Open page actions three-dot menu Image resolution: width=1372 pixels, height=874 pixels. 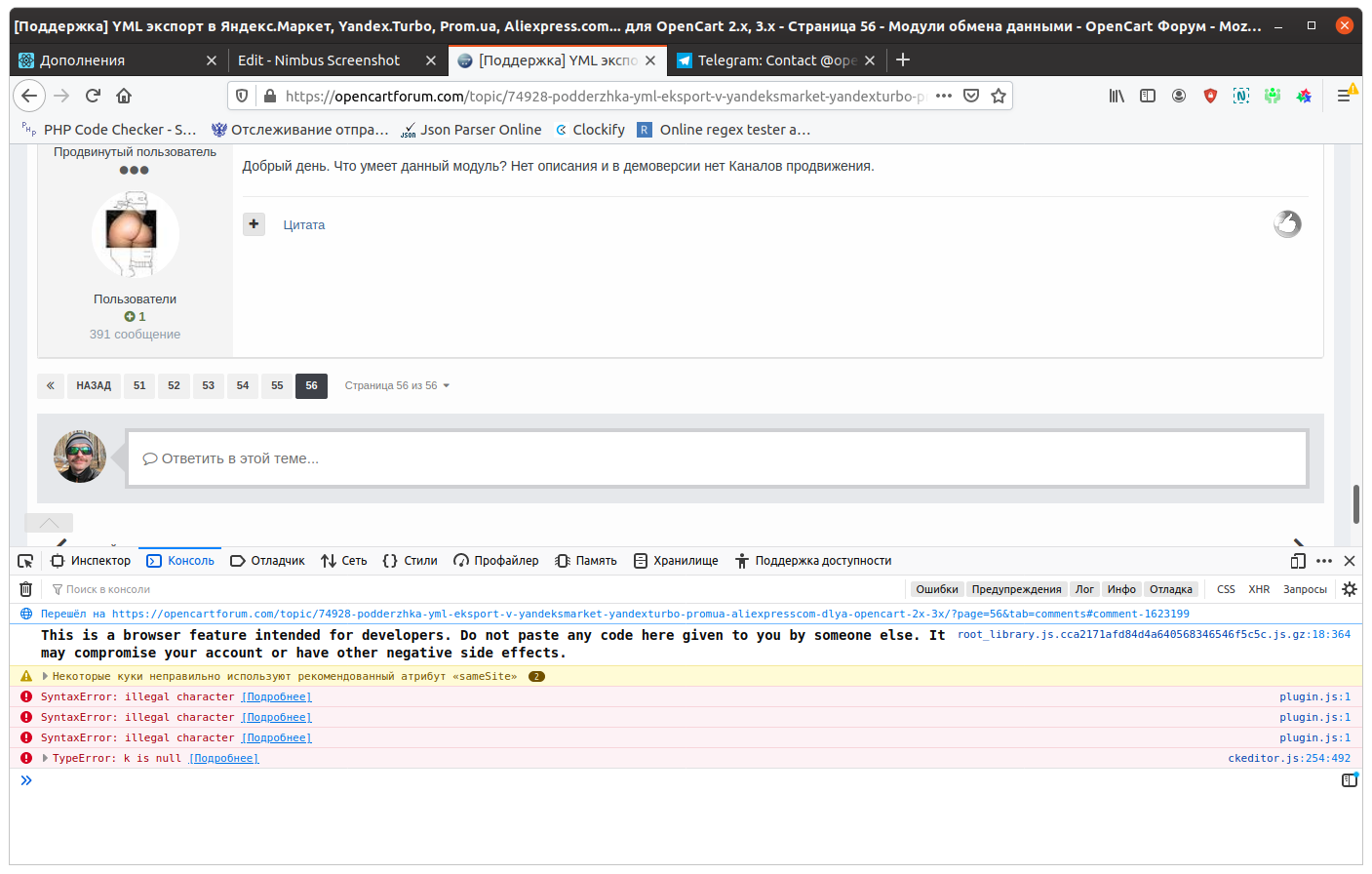(x=944, y=96)
